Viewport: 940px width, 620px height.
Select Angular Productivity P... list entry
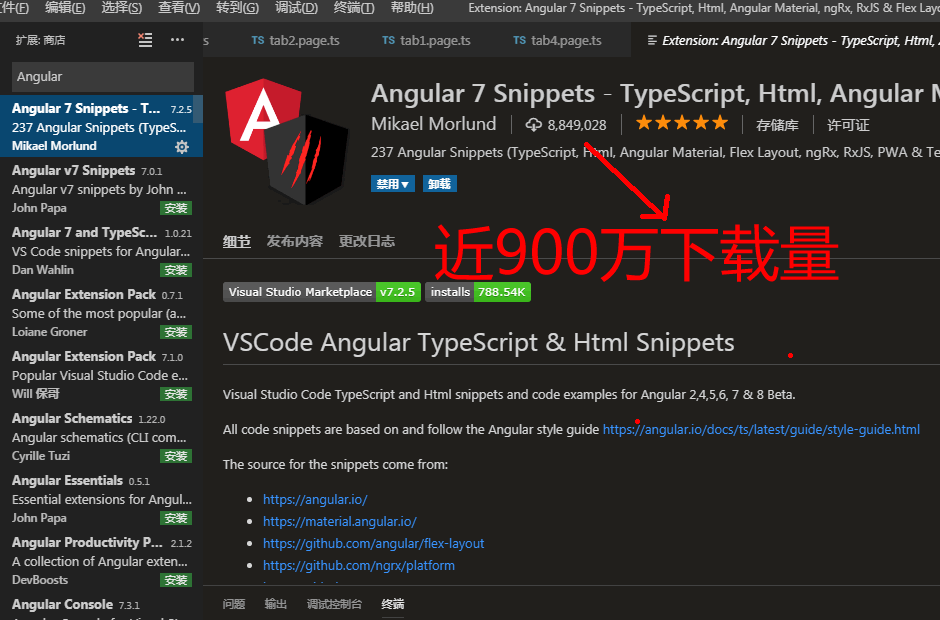(x=101, y=560)
